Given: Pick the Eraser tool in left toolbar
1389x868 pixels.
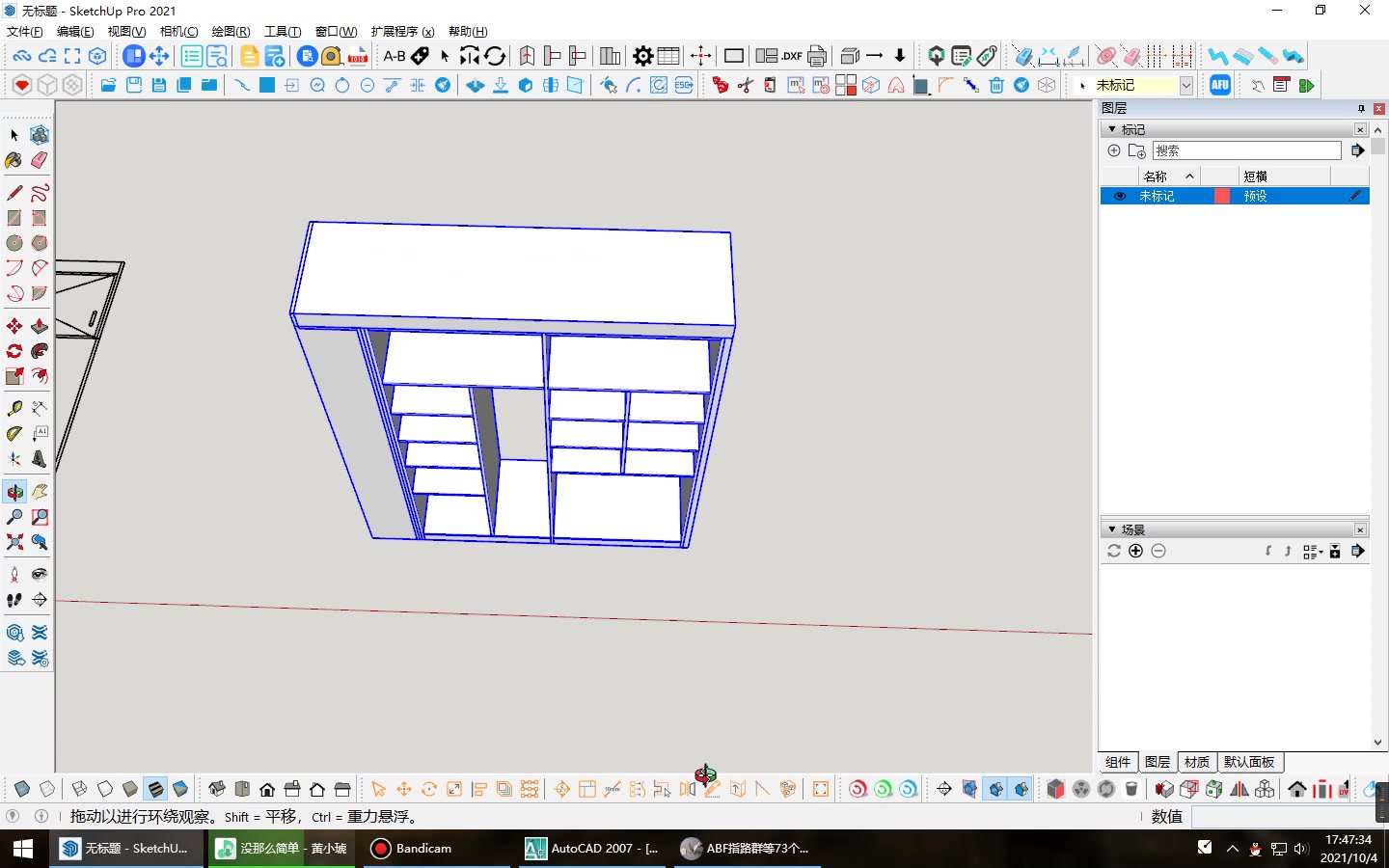Looking at the screenshot, I should coord(40,160).
